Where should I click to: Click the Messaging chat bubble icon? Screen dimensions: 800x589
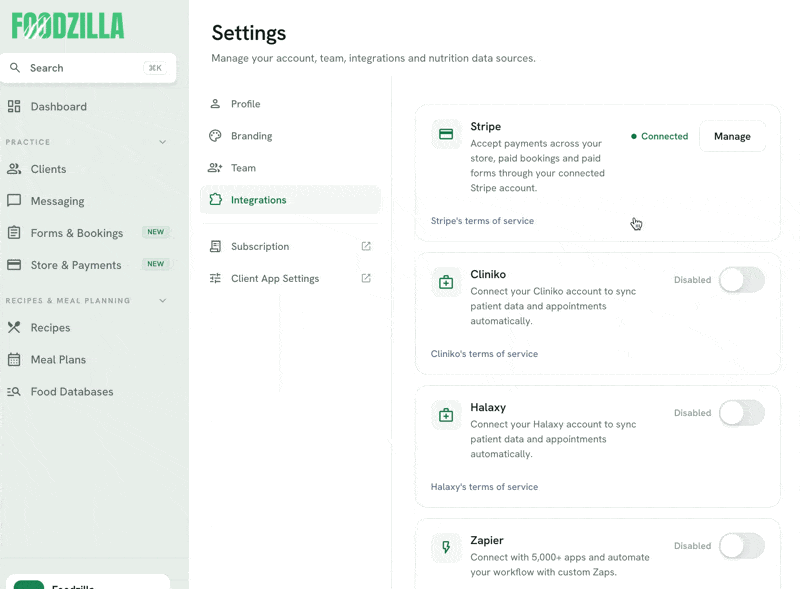tap(14, 201)
